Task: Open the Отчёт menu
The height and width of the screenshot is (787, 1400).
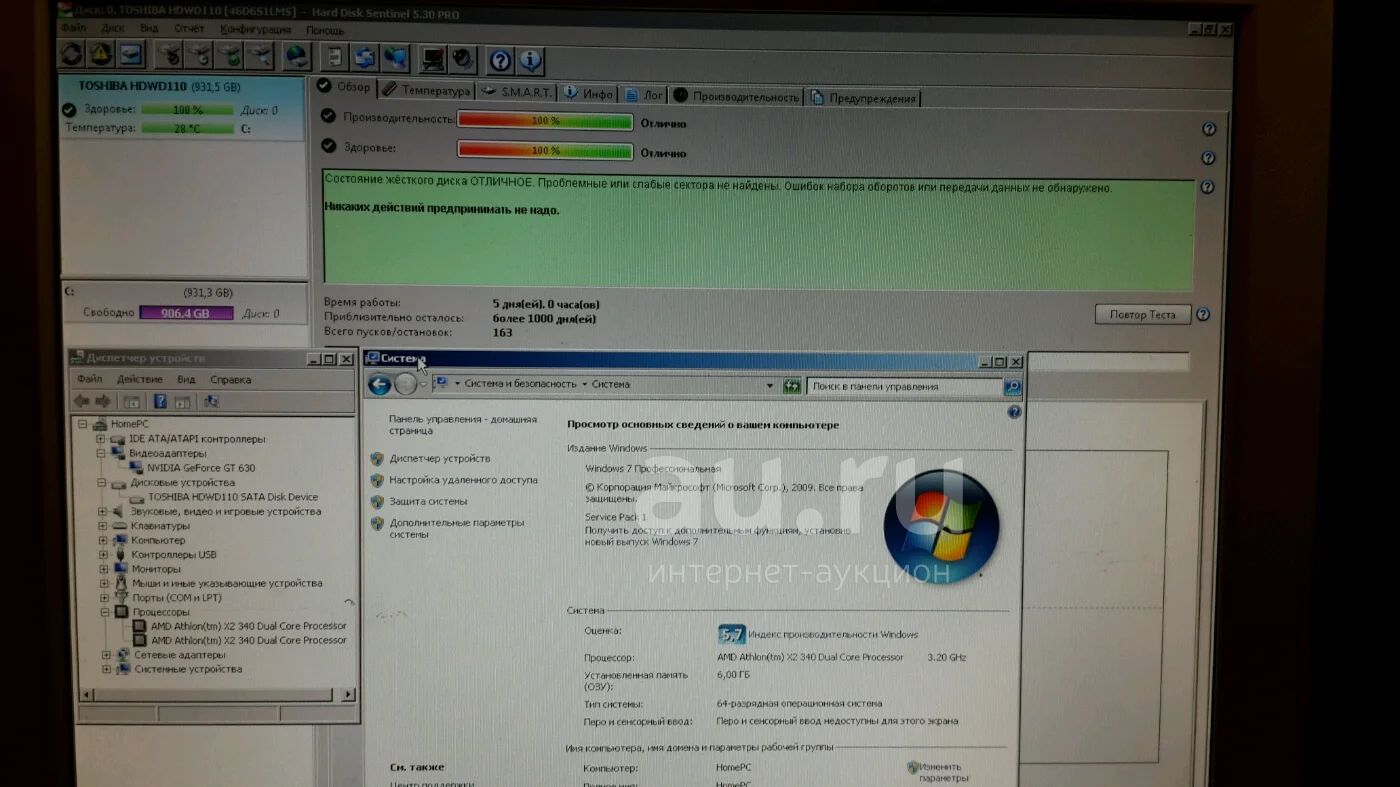Action: [188, 29]
